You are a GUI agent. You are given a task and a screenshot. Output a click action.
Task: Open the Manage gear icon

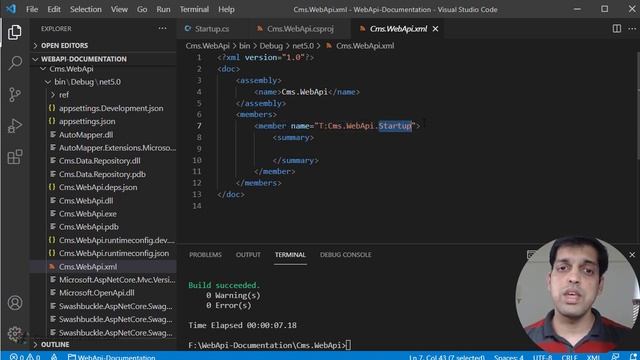pos(15,334)
